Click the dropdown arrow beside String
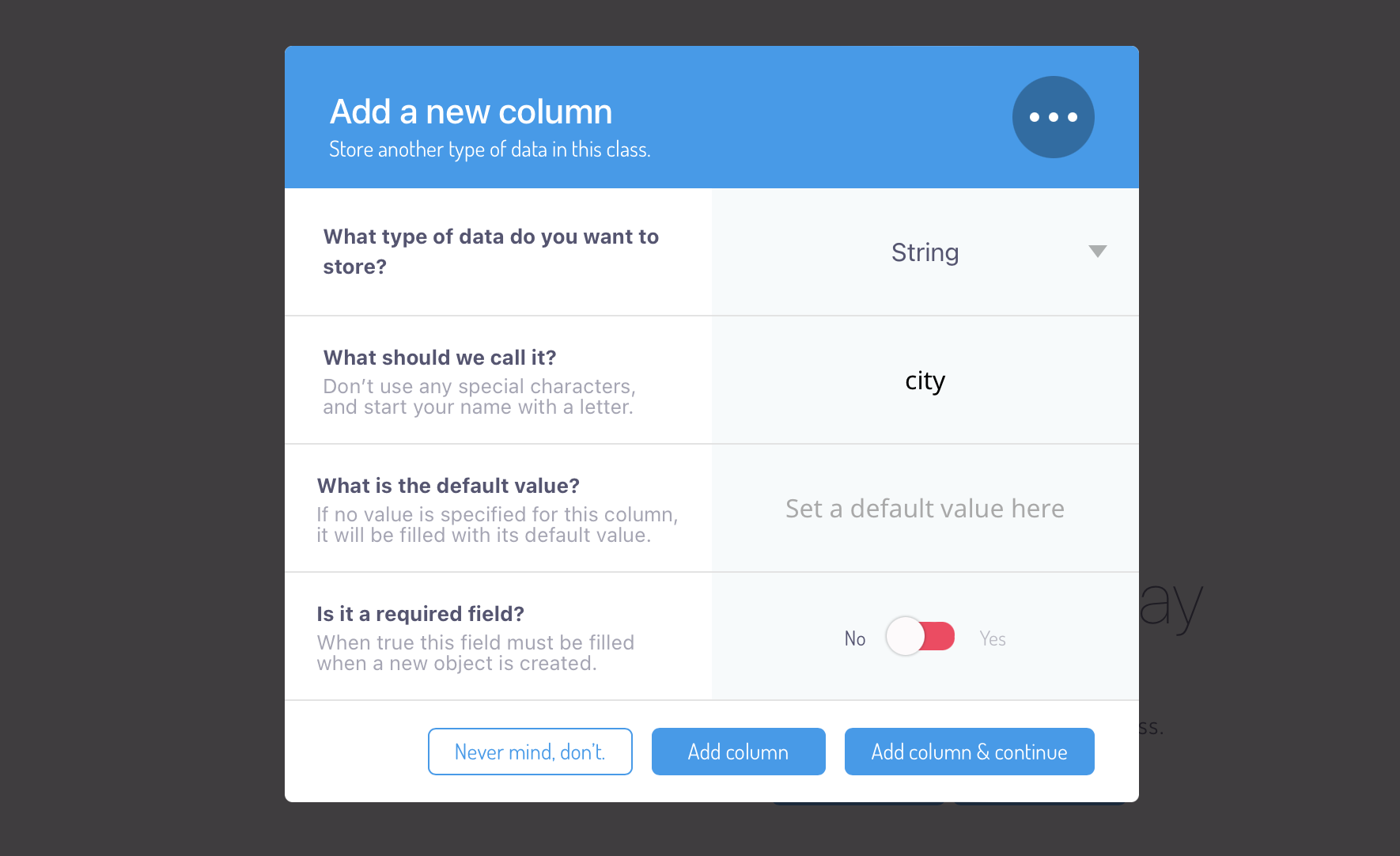Image resolution: width=1400 pixels, height=856 pixels. tap(1097, 252)
